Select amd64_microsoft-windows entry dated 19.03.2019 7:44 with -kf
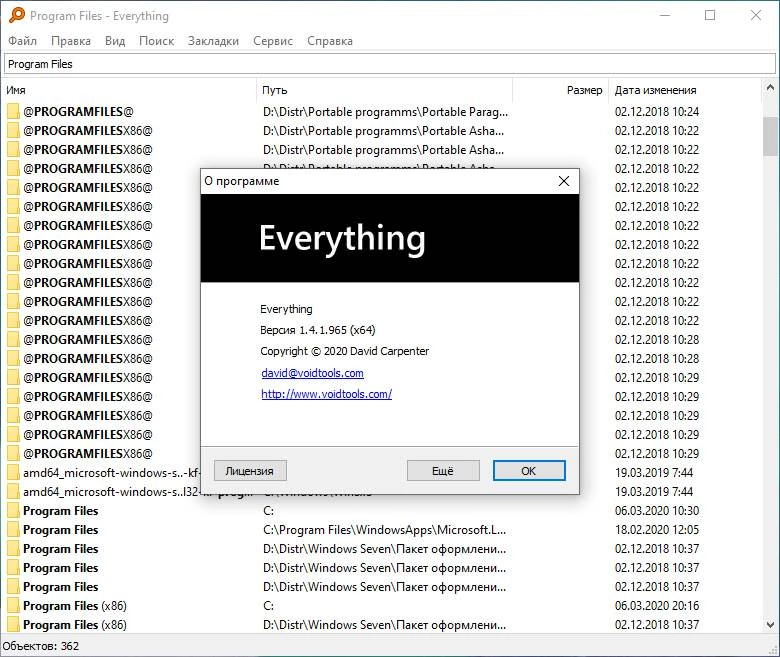This screenshot has height=657, width=780. point(111,472)
